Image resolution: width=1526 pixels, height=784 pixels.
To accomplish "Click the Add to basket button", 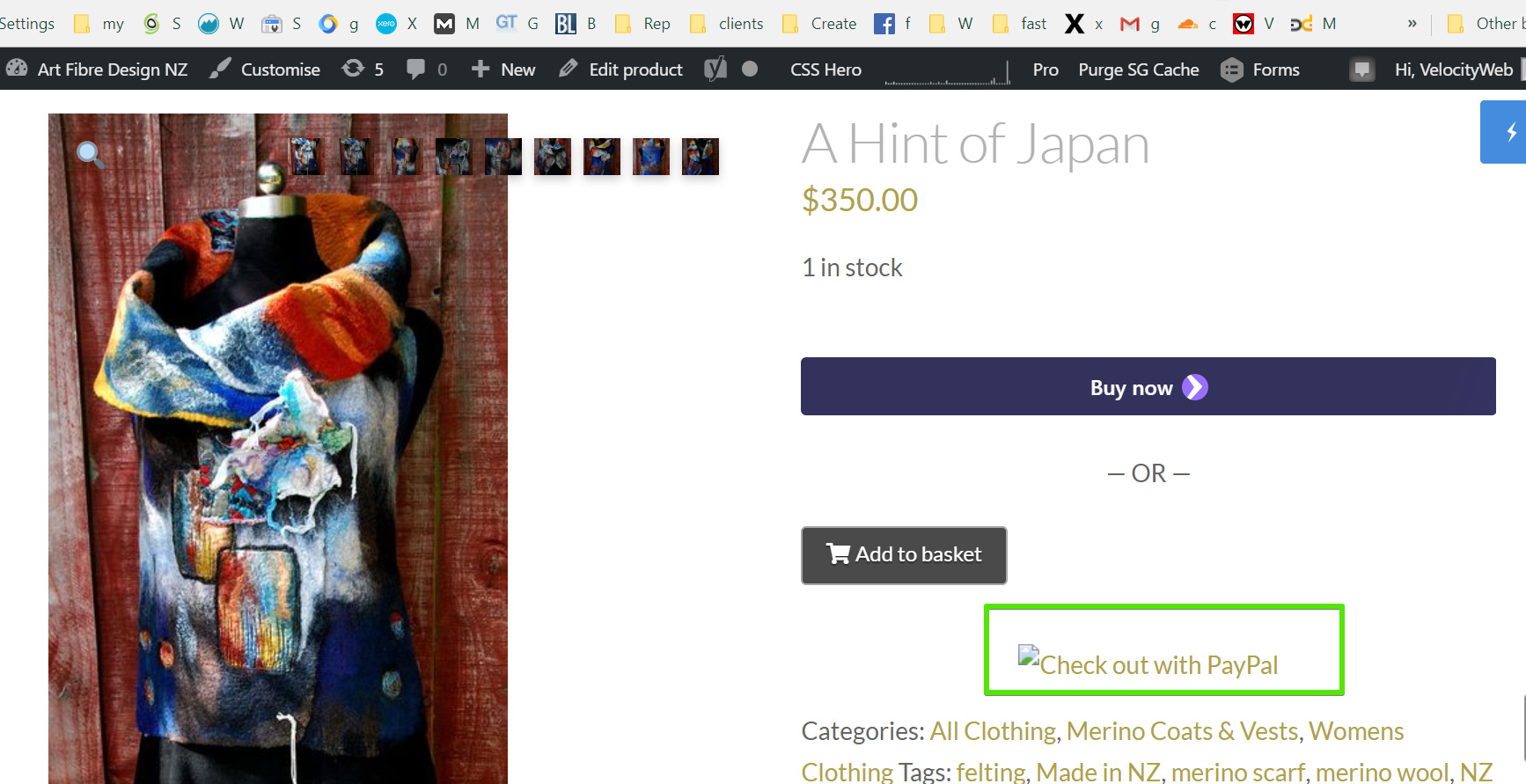I will coord(904,555).
